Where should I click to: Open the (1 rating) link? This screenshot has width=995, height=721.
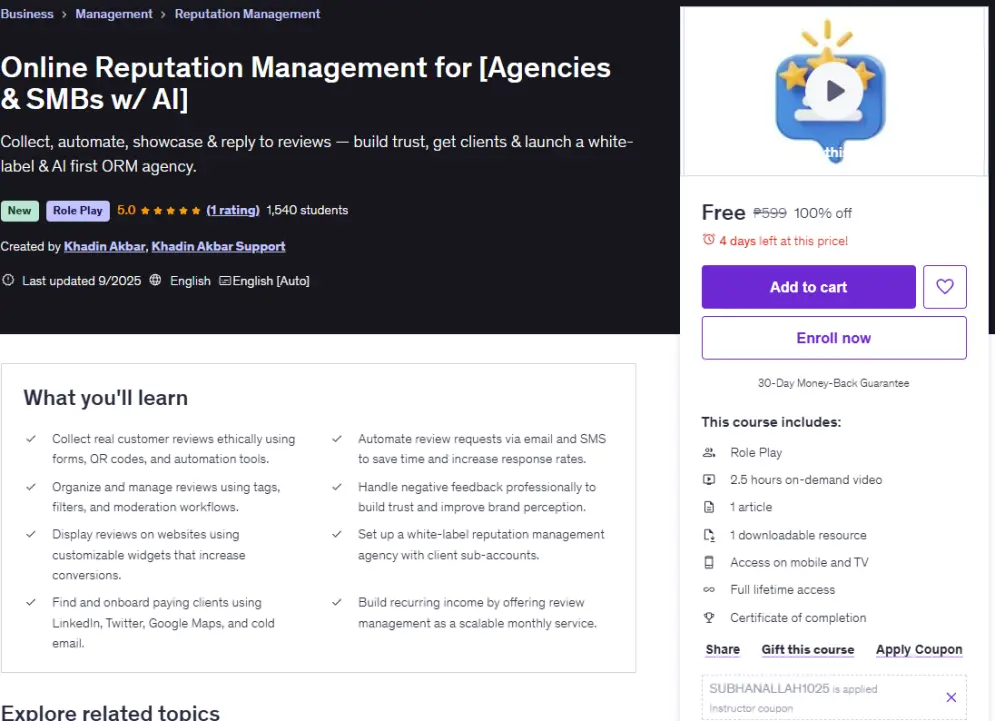pos(233,210)
